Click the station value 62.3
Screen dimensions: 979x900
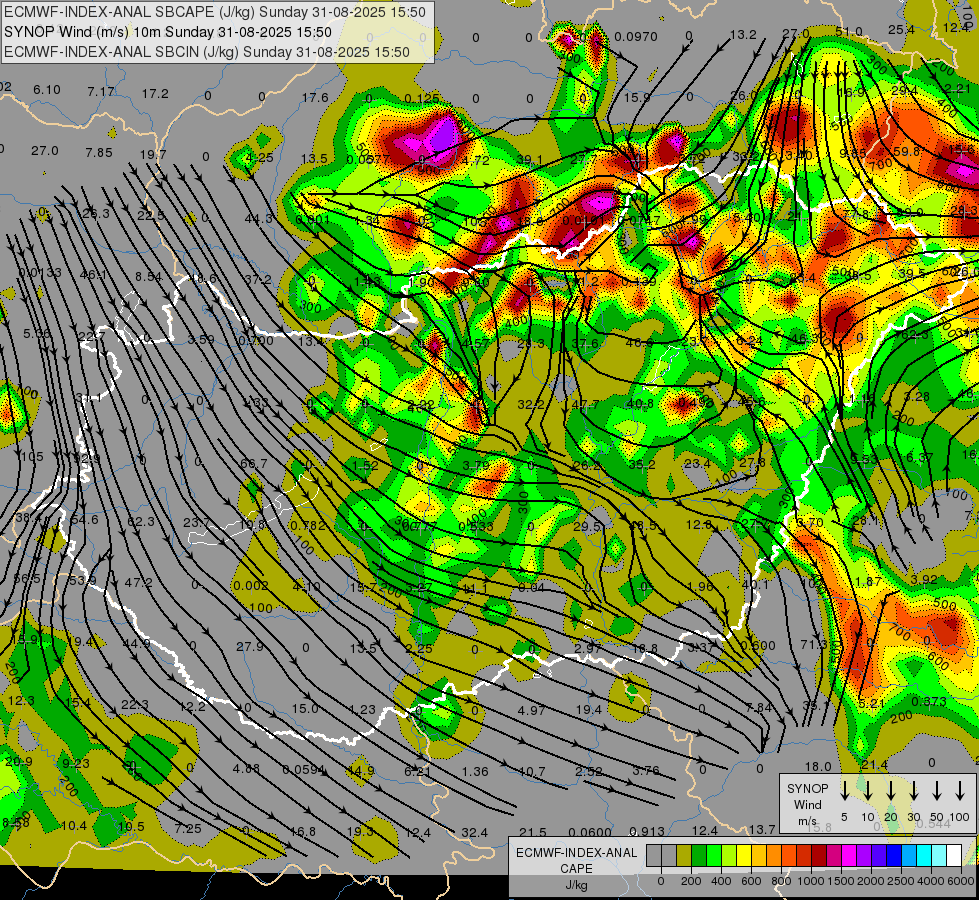[140, 522]
